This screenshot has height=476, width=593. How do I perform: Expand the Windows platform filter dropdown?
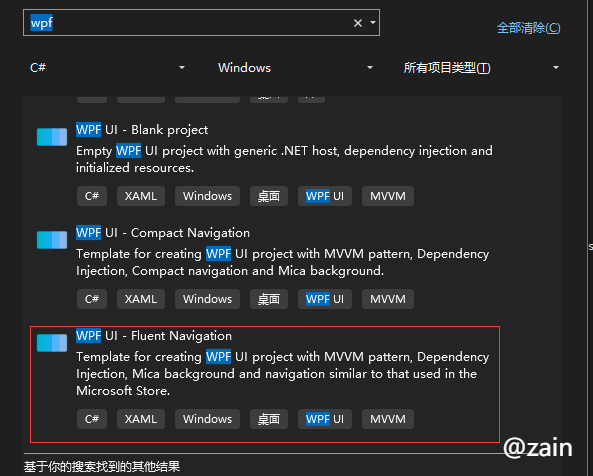coord(295,68)
